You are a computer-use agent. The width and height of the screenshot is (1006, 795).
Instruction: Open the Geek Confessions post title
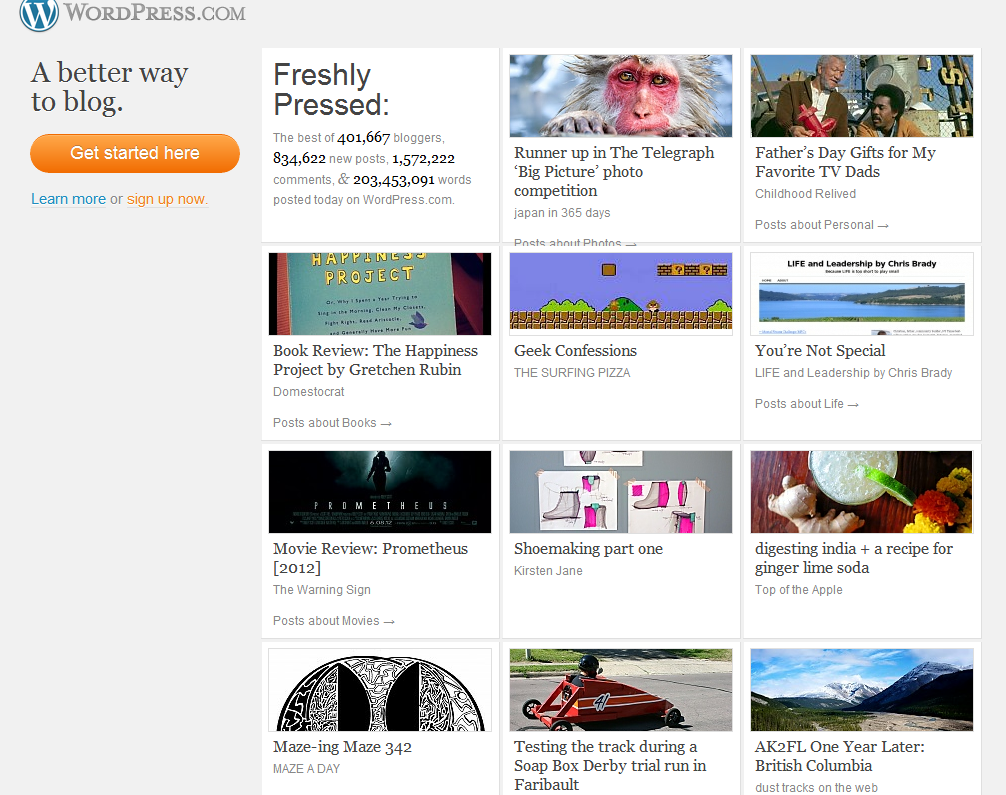[575, 351]
